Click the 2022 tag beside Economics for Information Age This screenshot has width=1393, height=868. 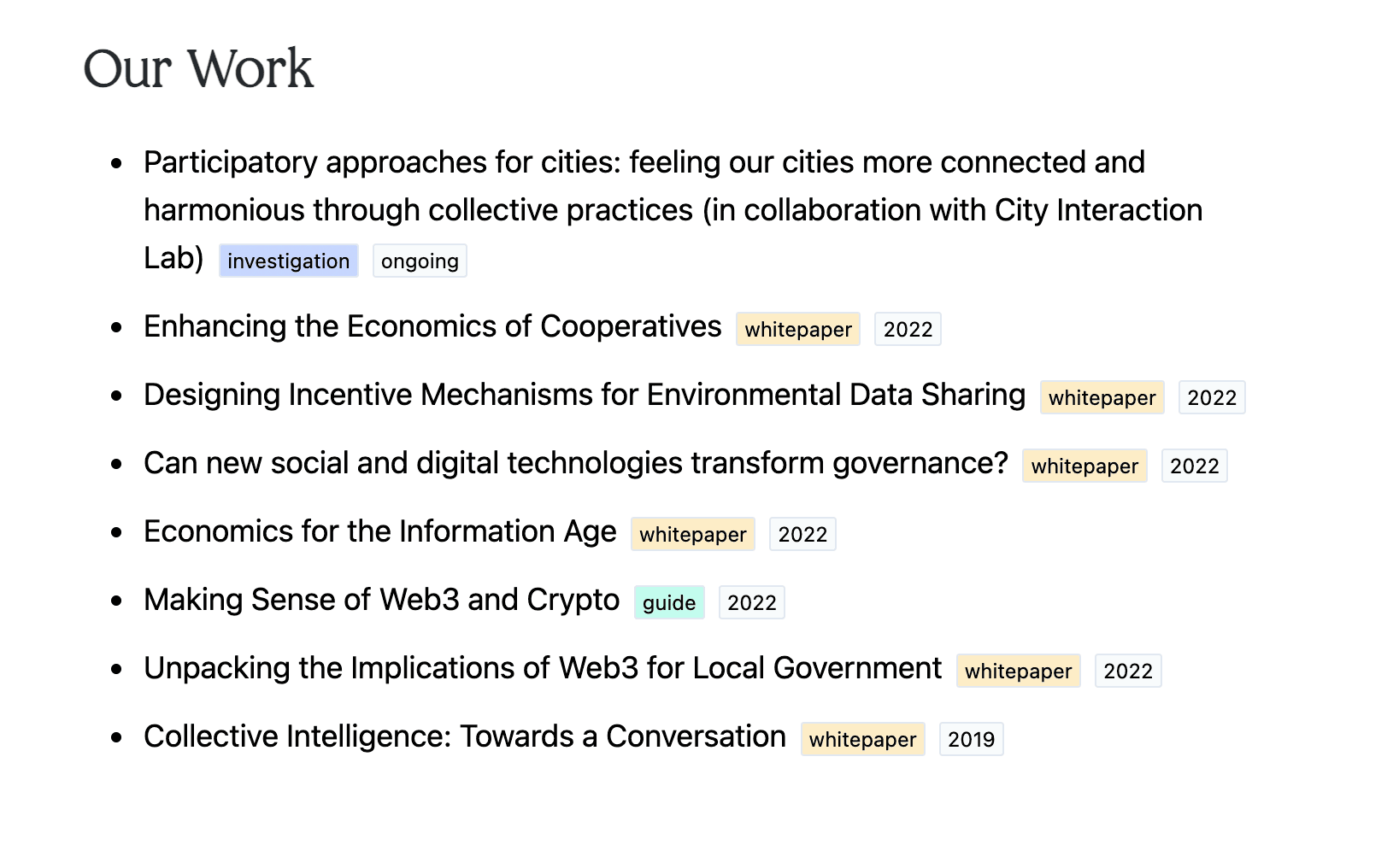coord(802,535)
